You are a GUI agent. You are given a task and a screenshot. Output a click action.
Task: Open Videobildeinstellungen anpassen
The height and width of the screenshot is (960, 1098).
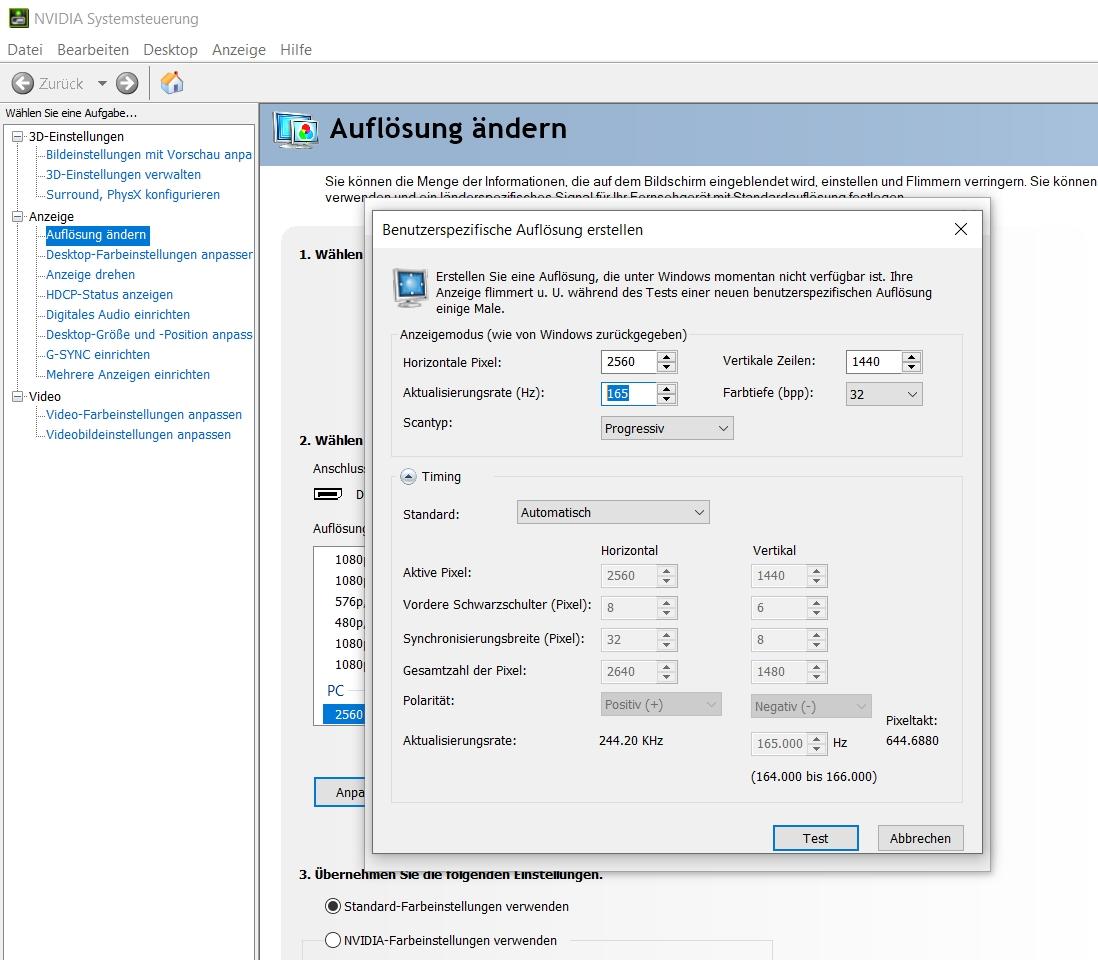[x=138, y=435]
